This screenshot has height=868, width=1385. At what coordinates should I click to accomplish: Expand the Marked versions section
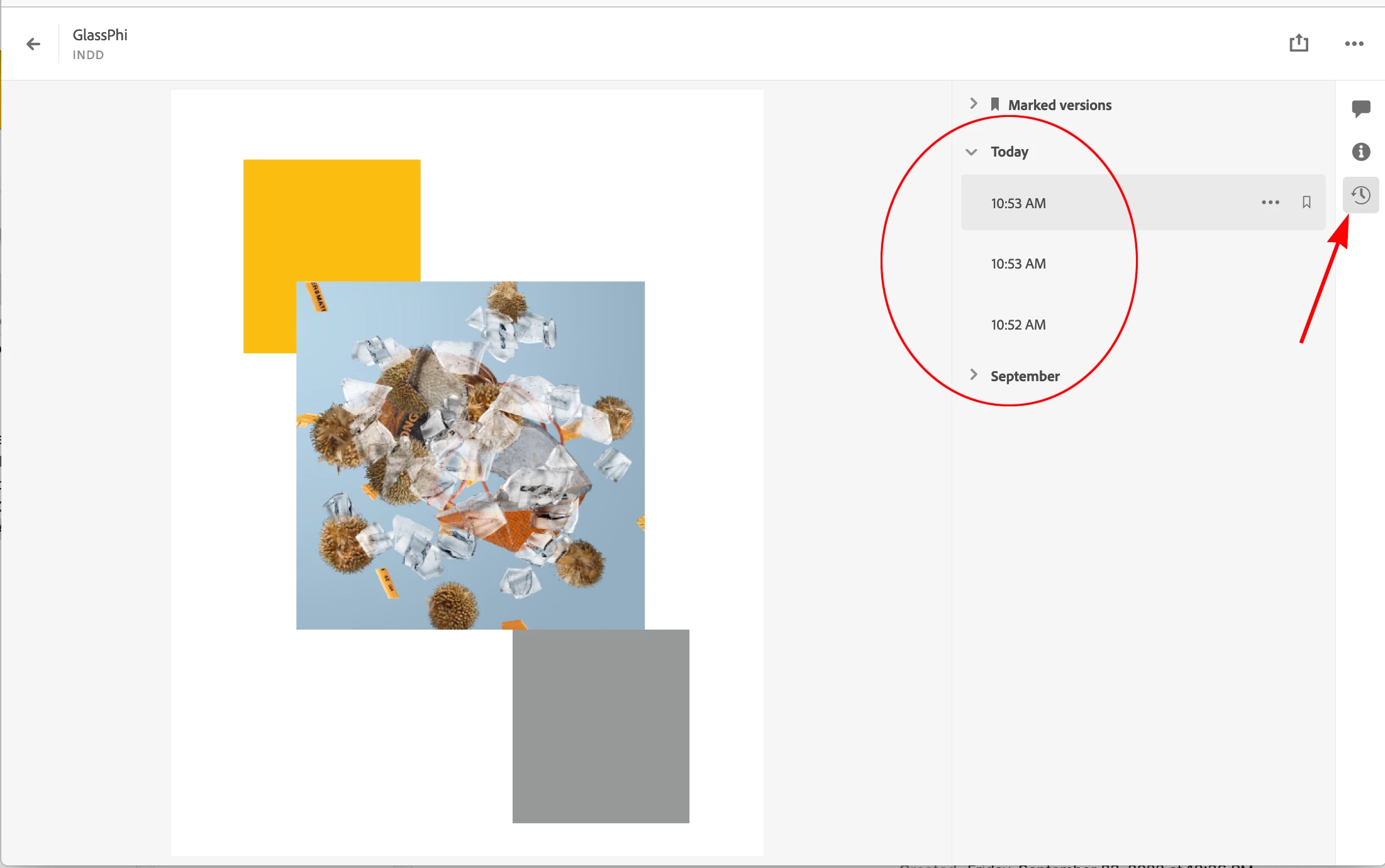click(x=973, y=104)
